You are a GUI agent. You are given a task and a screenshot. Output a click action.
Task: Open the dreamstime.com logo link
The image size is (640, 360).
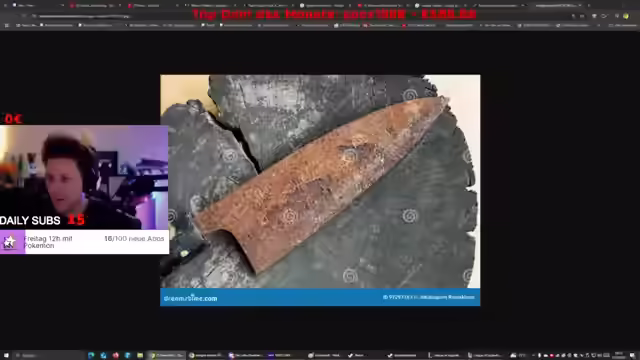pos(190,298)
